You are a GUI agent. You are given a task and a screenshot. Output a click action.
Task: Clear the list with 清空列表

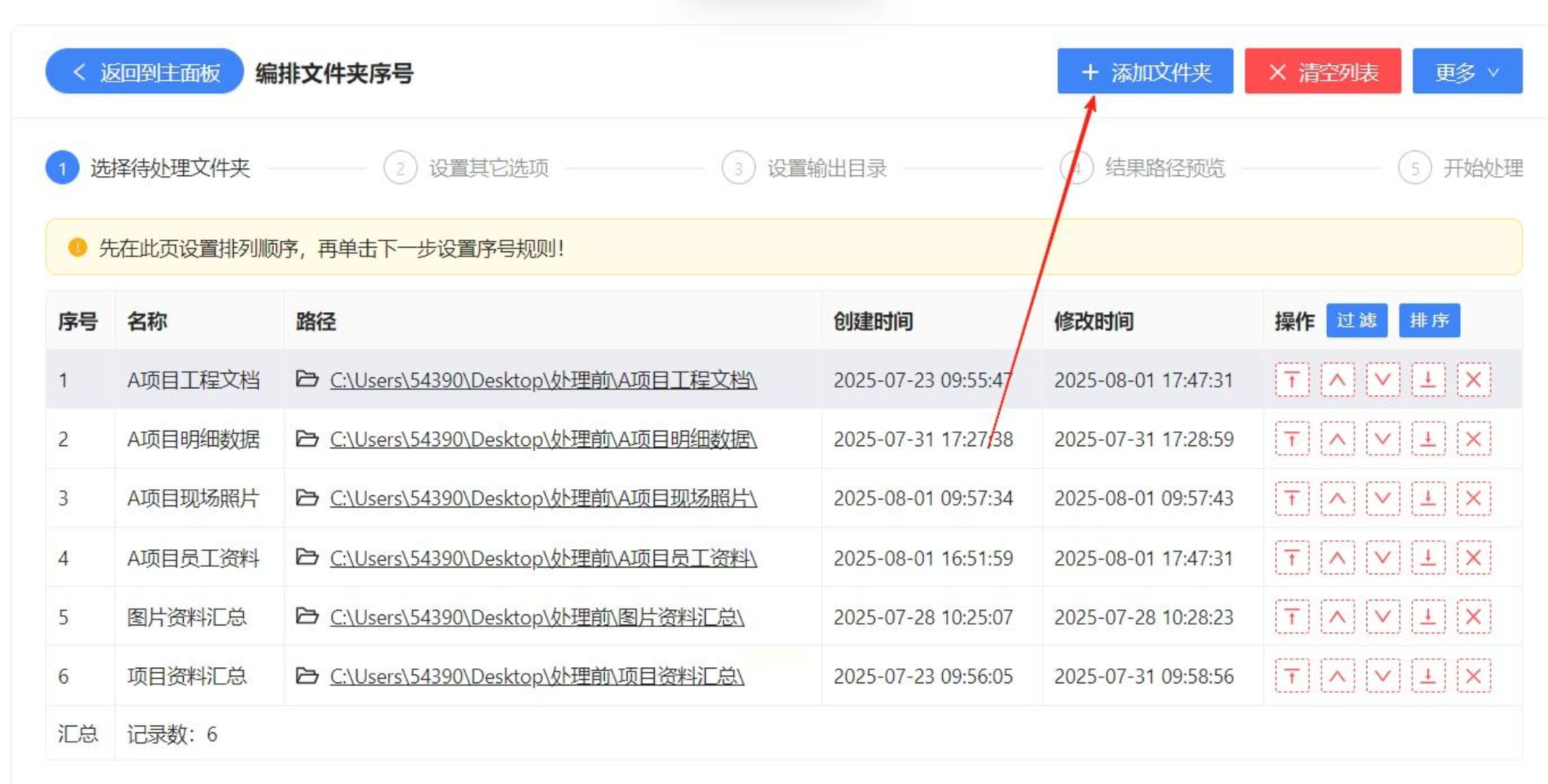coord(1322,71)
